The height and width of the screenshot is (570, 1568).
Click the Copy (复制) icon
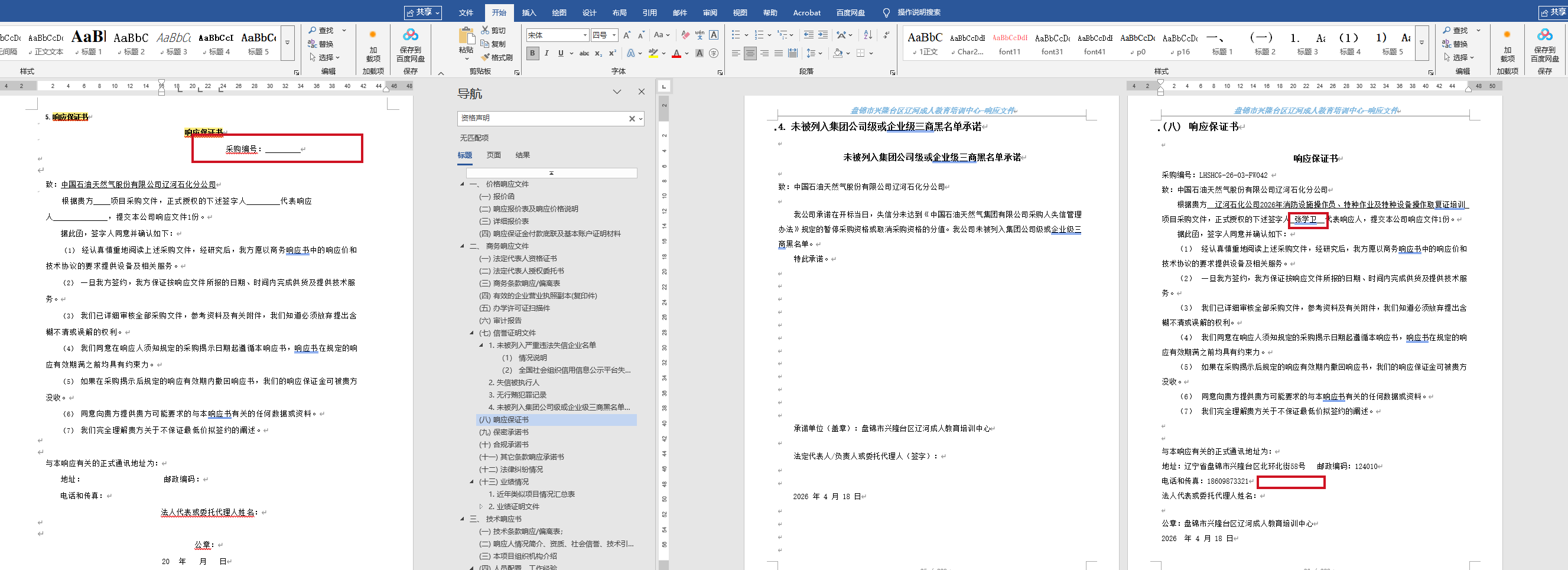click(485, 44)
